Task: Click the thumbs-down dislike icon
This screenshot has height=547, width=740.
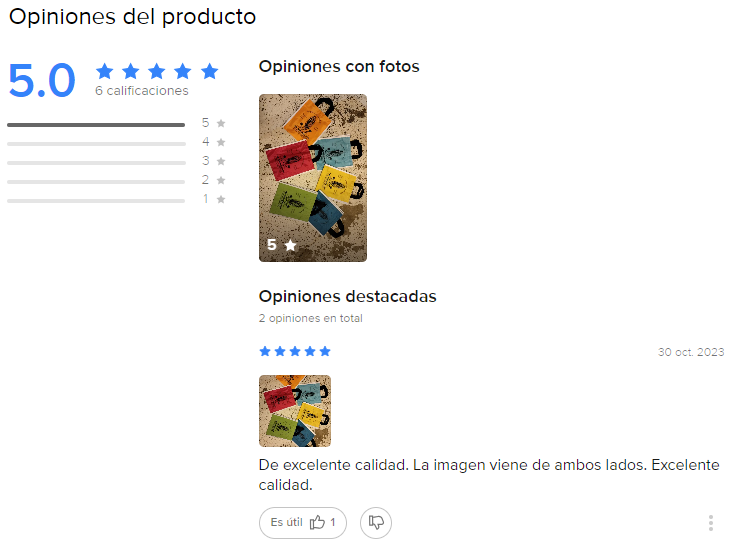Action: click(376, 522)
